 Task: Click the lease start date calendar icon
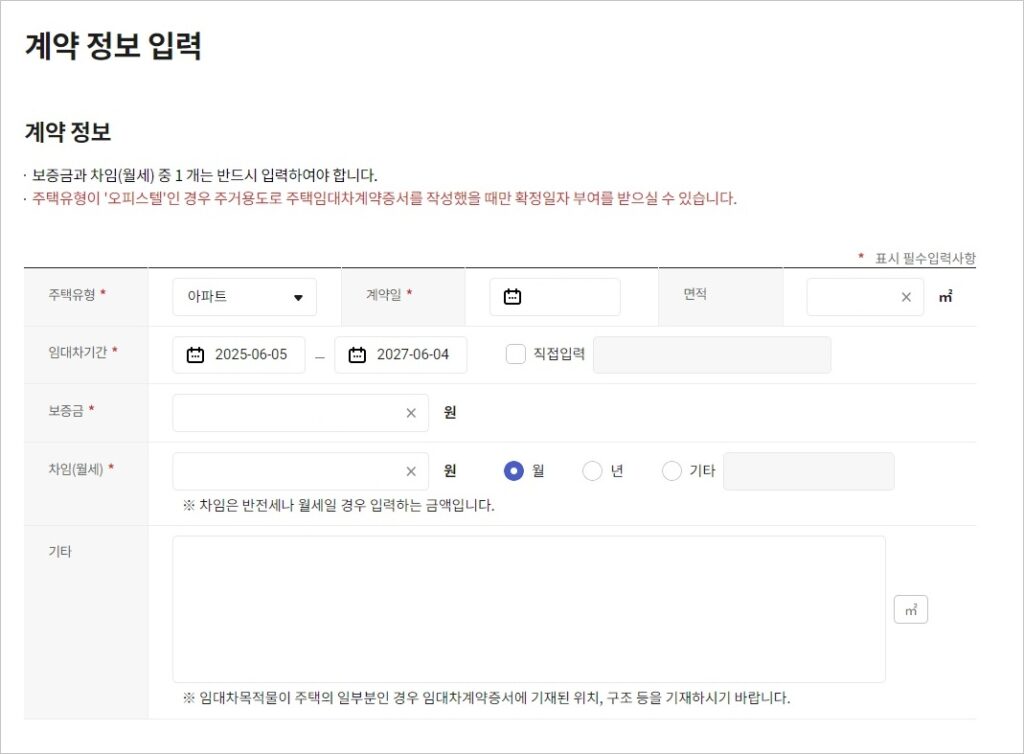coord(196,355)
